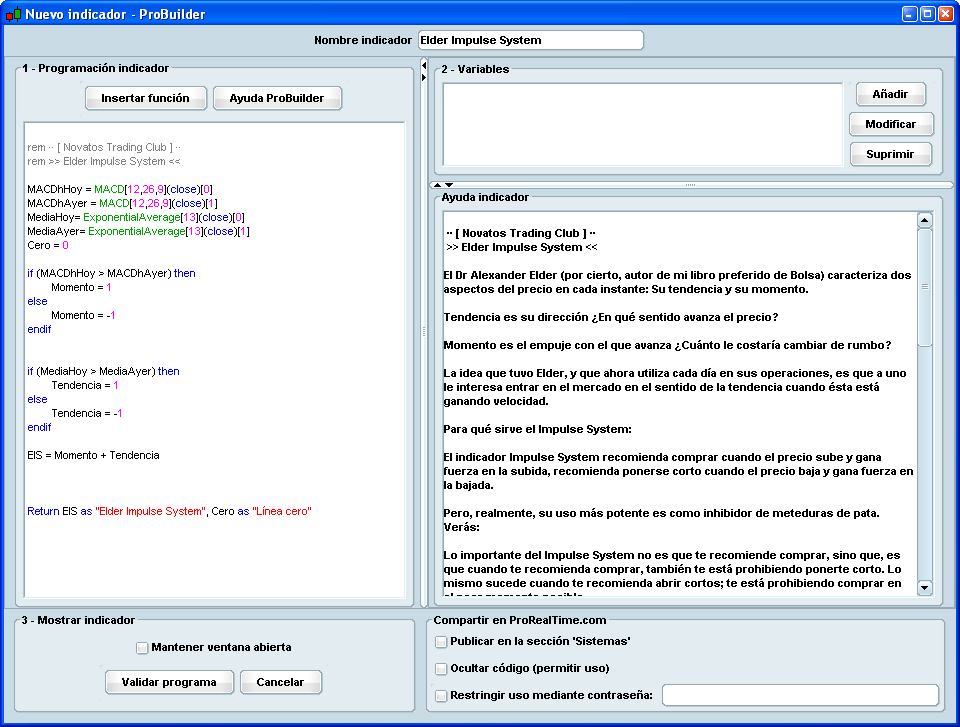Viewport: 960px width, 727px height.
Task: Click 'rem >> Elder Impulse System <<' comment line
Action: coord(104,161)
